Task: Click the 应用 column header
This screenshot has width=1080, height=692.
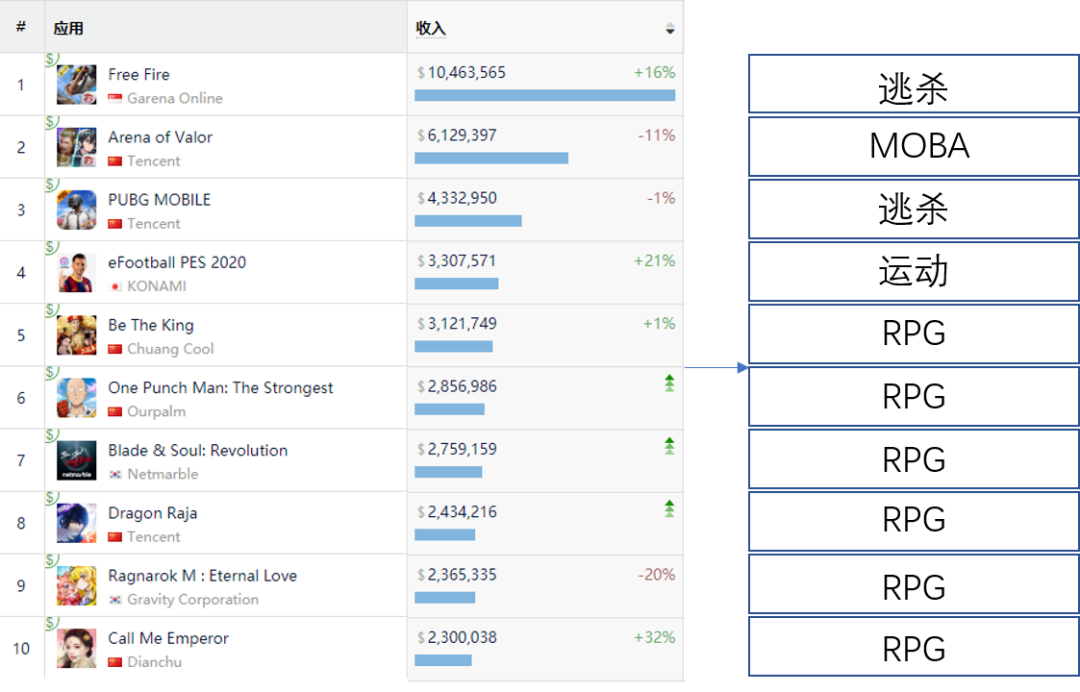Action: [x=68, y=28]
